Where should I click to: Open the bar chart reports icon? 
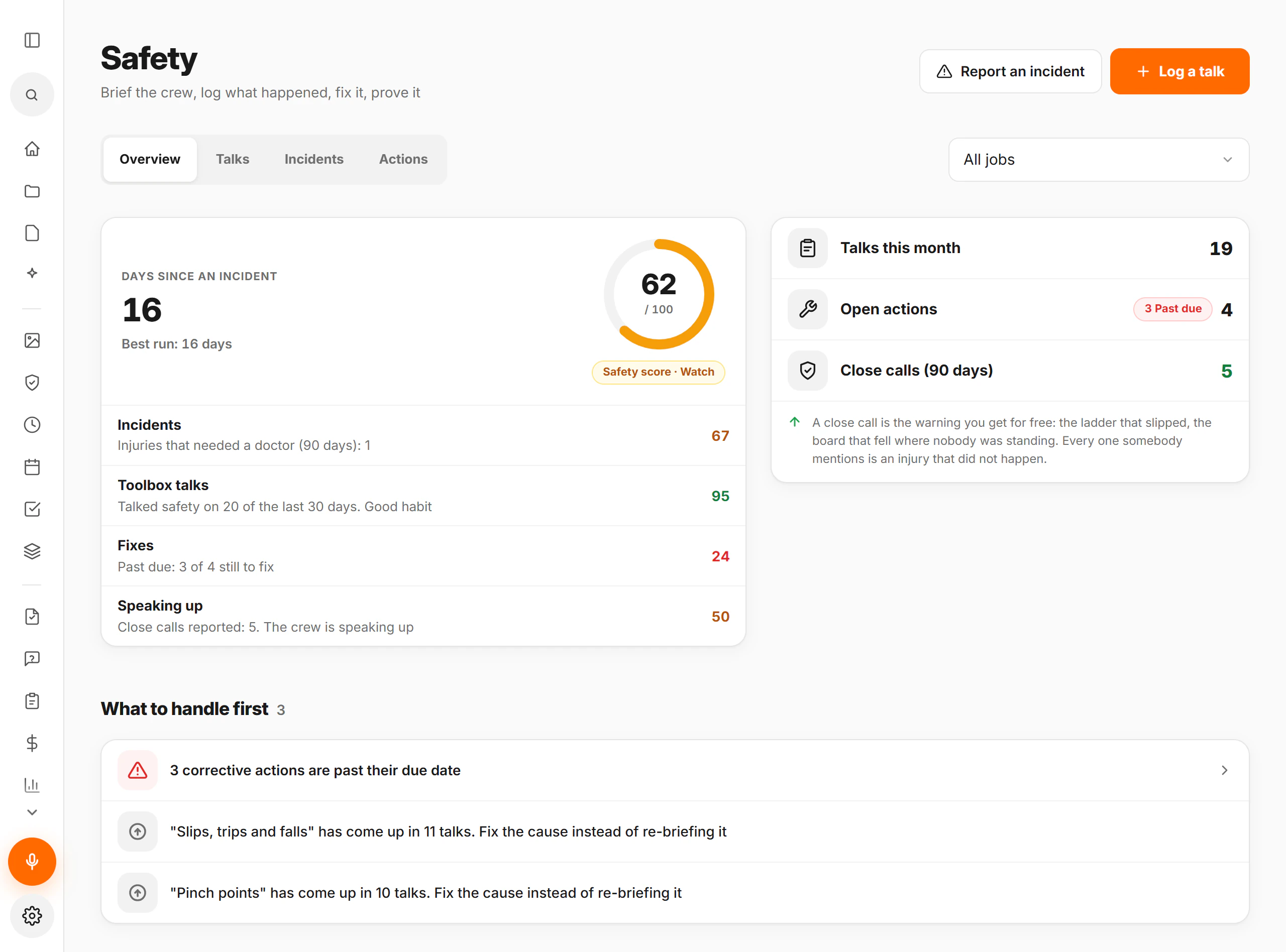32,785
